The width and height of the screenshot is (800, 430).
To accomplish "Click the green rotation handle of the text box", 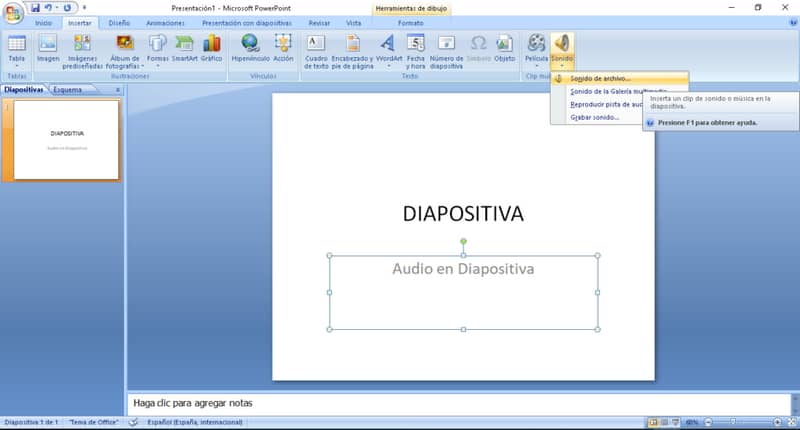I will point(463,241).
